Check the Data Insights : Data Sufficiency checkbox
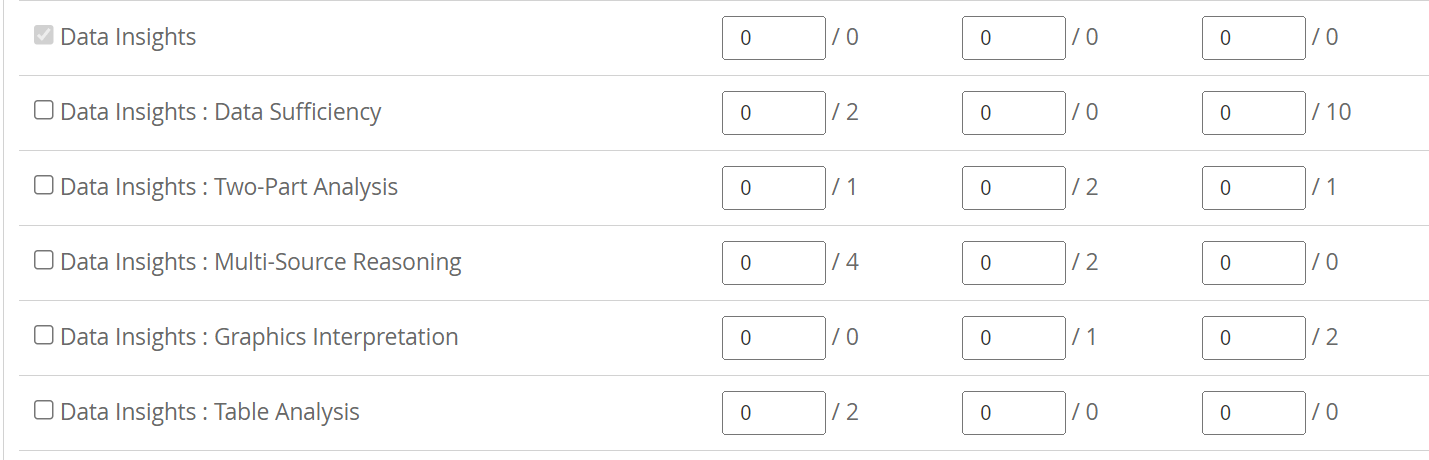Screen dimensions: 1429x460 (x=44, y=111)
